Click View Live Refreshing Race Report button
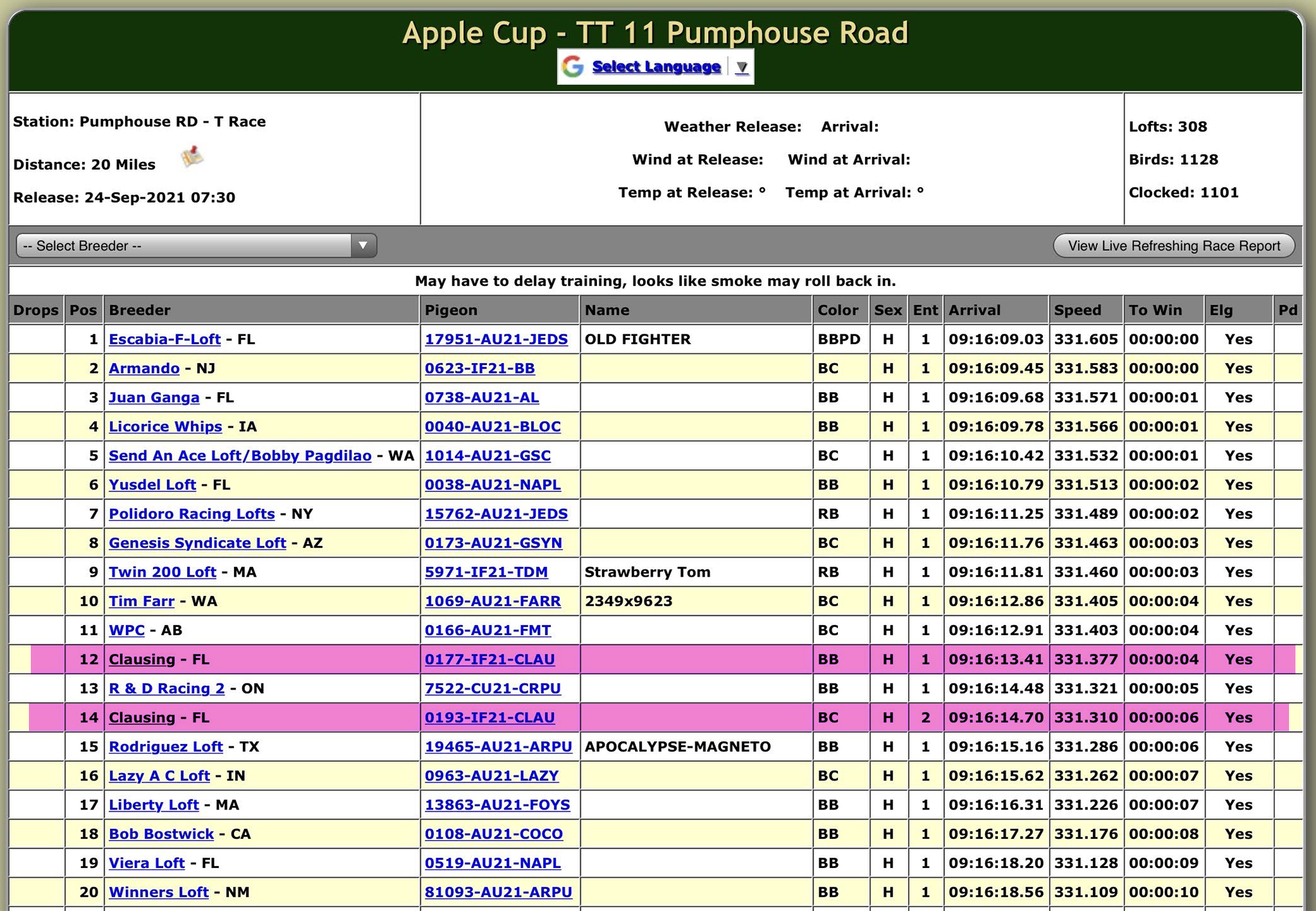Image resolution: width=1316 pixels, height=911 pixels. click(x=1173, y=246)
